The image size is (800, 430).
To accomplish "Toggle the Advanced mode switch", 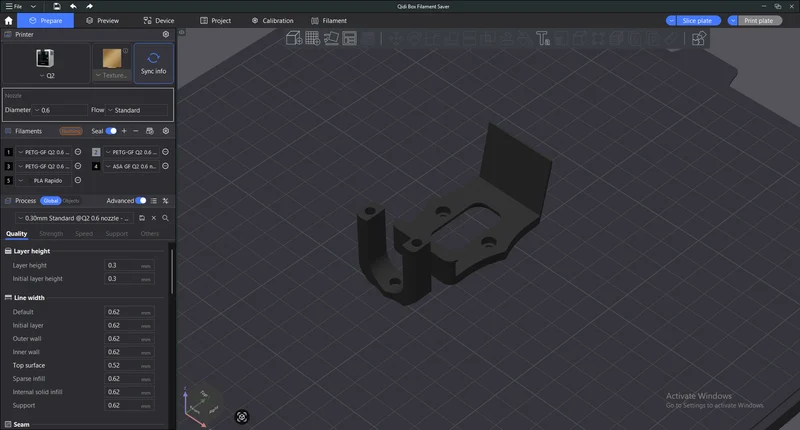I will click(x=141, y=200).
